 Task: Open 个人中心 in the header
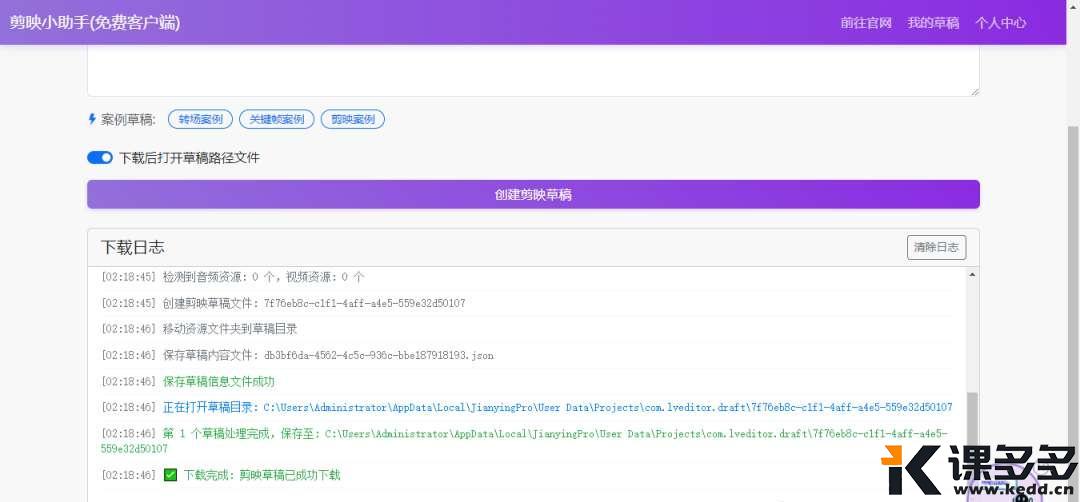pos(1000,23)
